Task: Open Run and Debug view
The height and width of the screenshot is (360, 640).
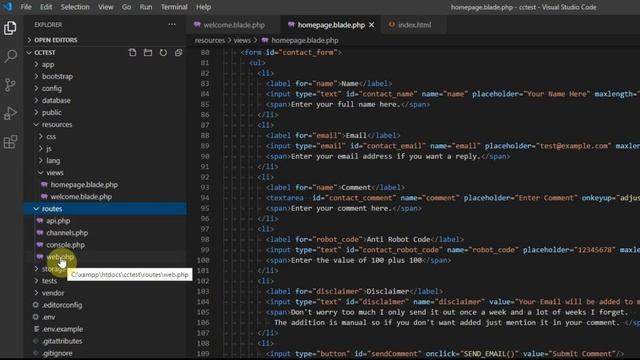Action: (x=10, y=113)
